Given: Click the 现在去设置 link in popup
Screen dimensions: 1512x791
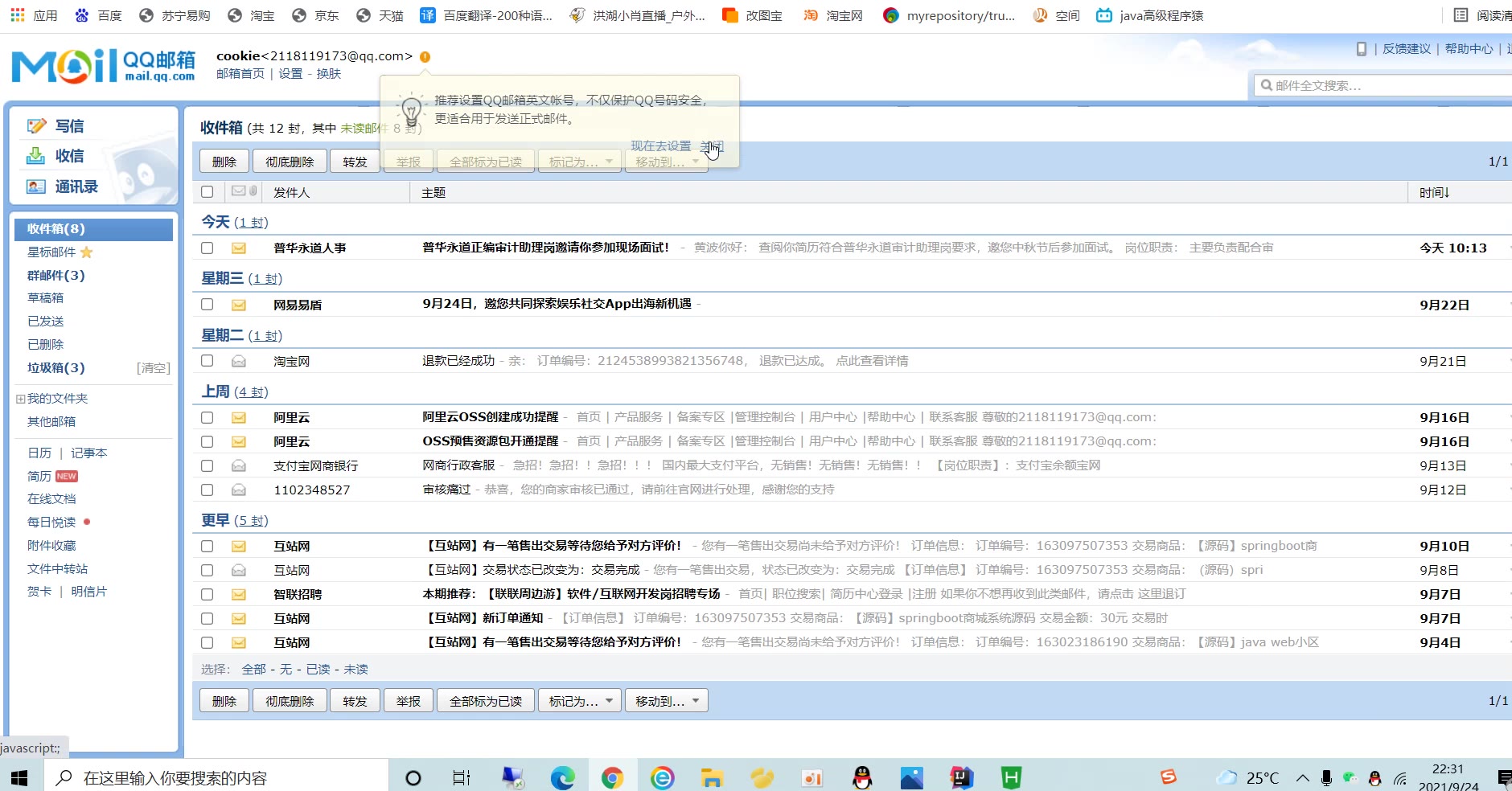Looking at the screenshot, I should 660,145.
